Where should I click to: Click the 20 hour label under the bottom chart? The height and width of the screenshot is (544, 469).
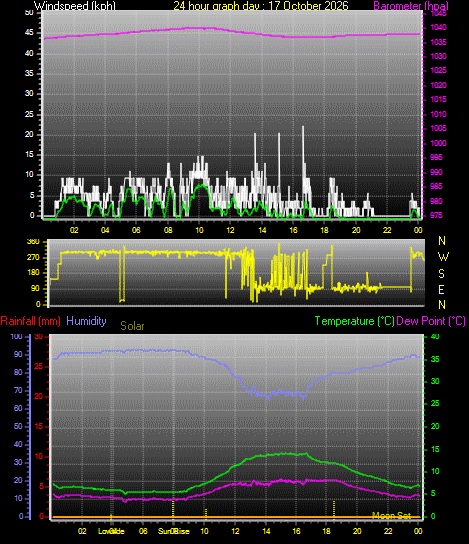click(357, 531)
